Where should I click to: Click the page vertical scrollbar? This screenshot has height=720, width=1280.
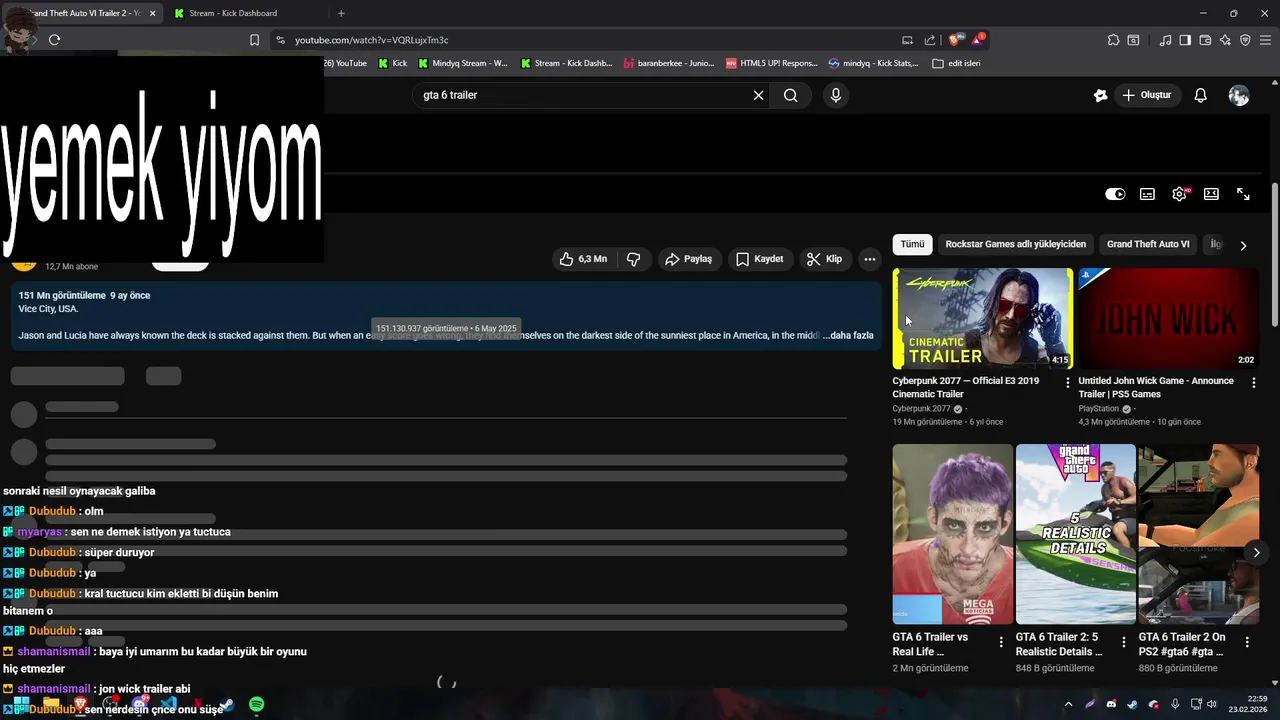(x=1274, y=254)
